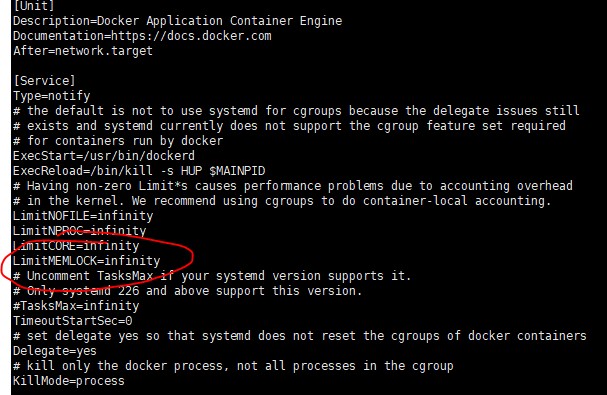Place cursor on LimitNOFILE=infinity line
The height and width of the screenshot is (395, 607).
click(83, 216)
